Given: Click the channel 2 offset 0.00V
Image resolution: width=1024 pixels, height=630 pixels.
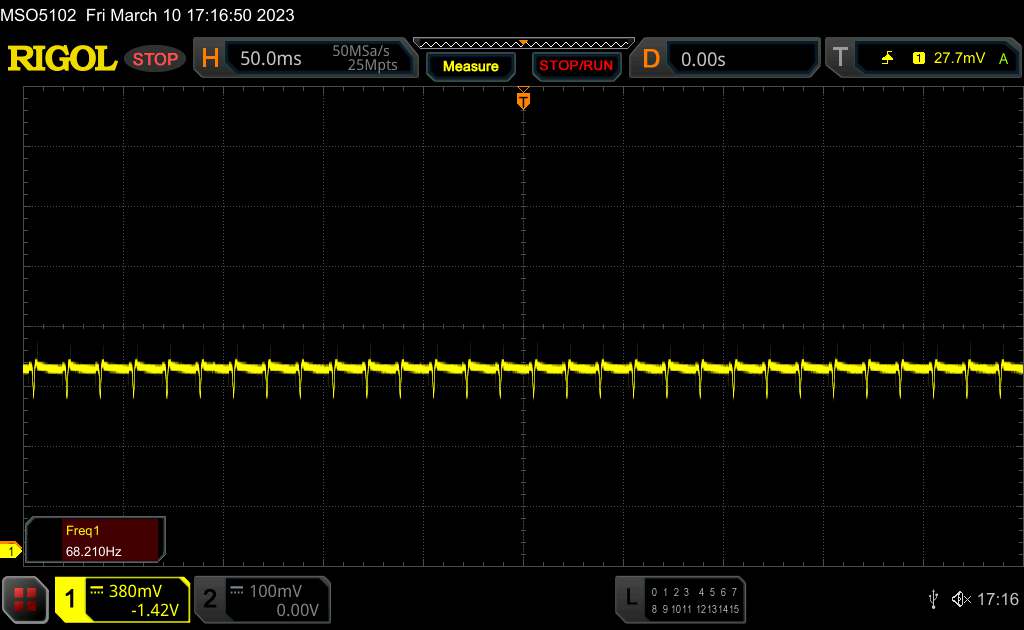Looking at the screenshot, I should pyautogui.click(x=297, y=610).
